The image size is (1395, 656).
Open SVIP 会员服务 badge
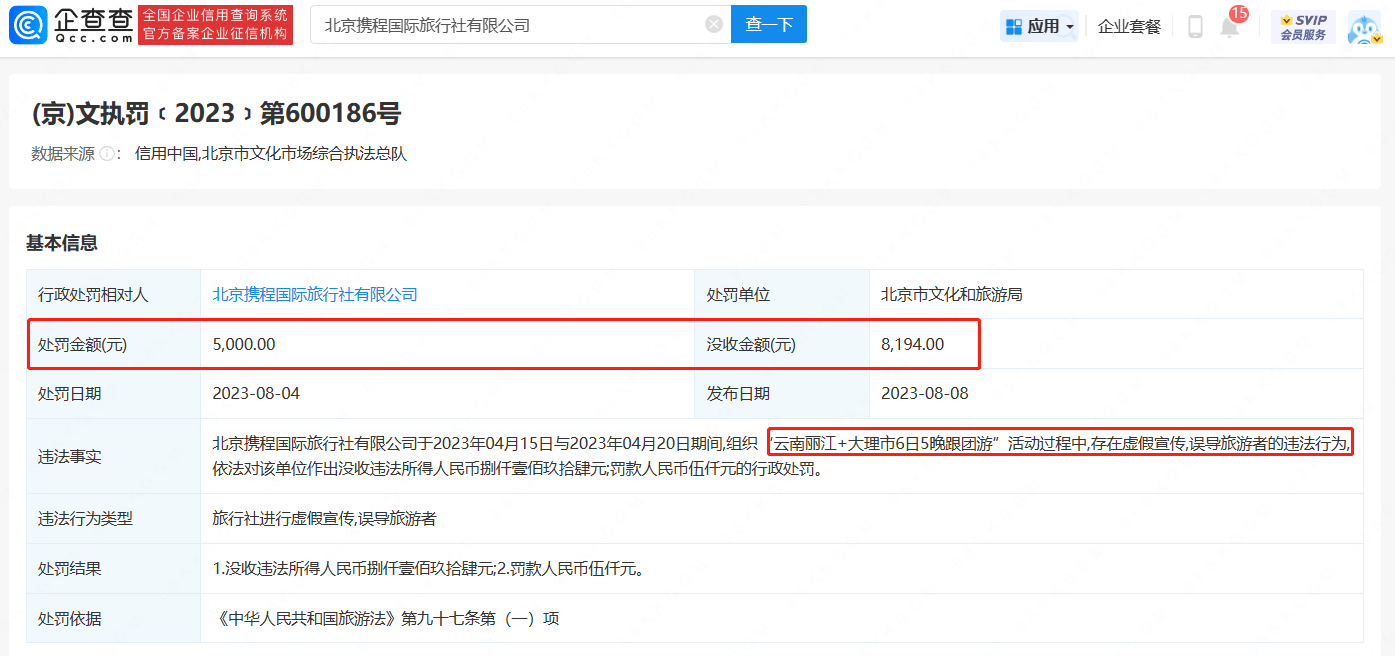click(x=1303, y=27)
